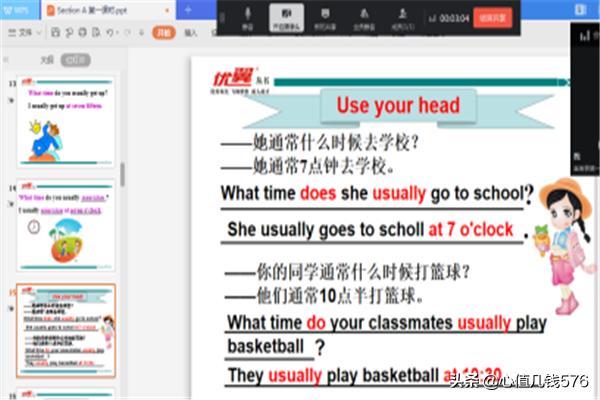Undo the last action
Screen dimensions: 600x400
(x=110, y=33)
